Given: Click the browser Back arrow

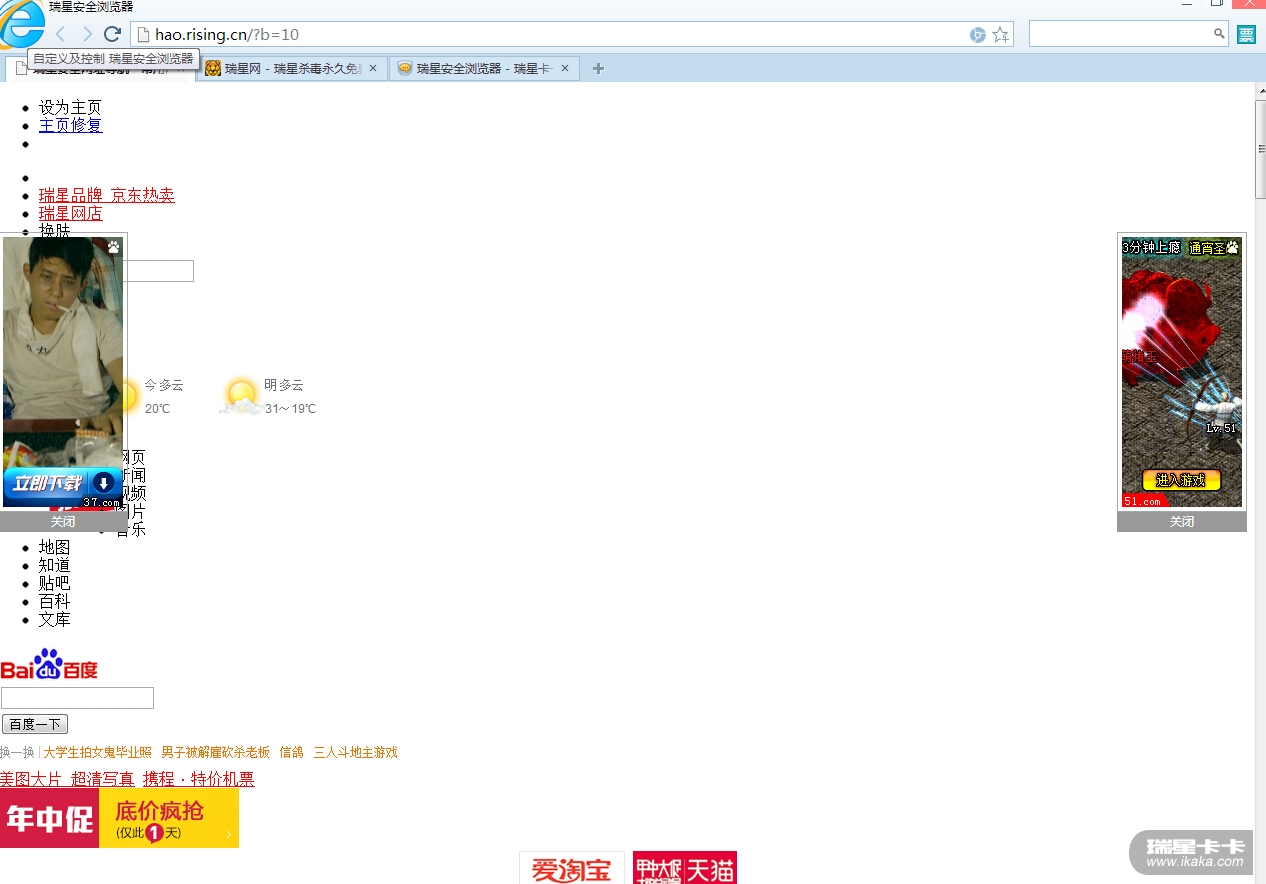Looking at the screenshot, I should pos(61,35).
